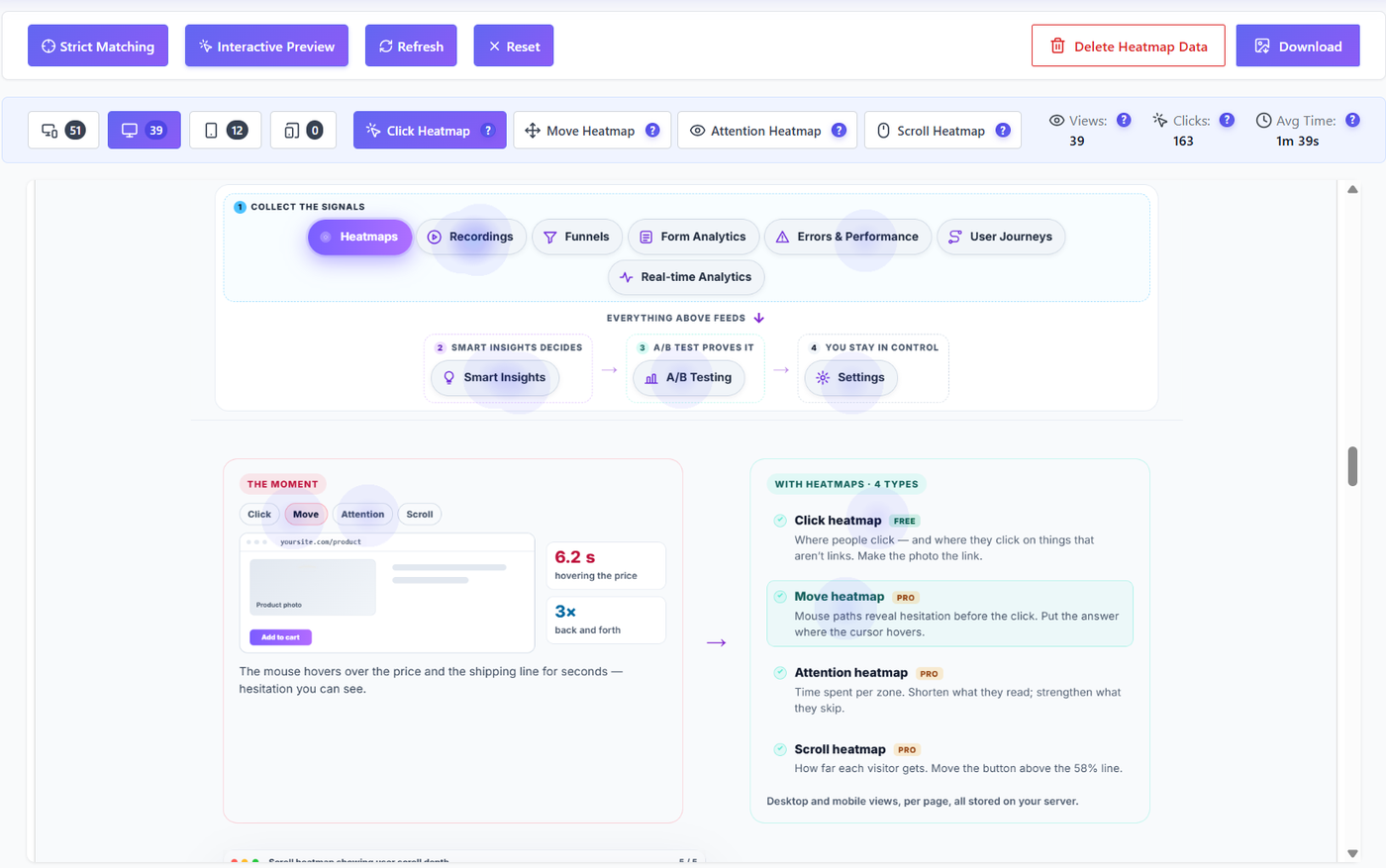The image size is (1386, 868).
Task: Show help tooltip for Attention Heatmap
Action: click(839, 131)
